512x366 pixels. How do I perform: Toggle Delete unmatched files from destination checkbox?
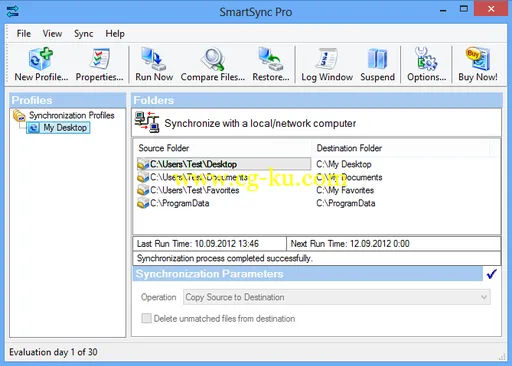[x=146, y=318]
